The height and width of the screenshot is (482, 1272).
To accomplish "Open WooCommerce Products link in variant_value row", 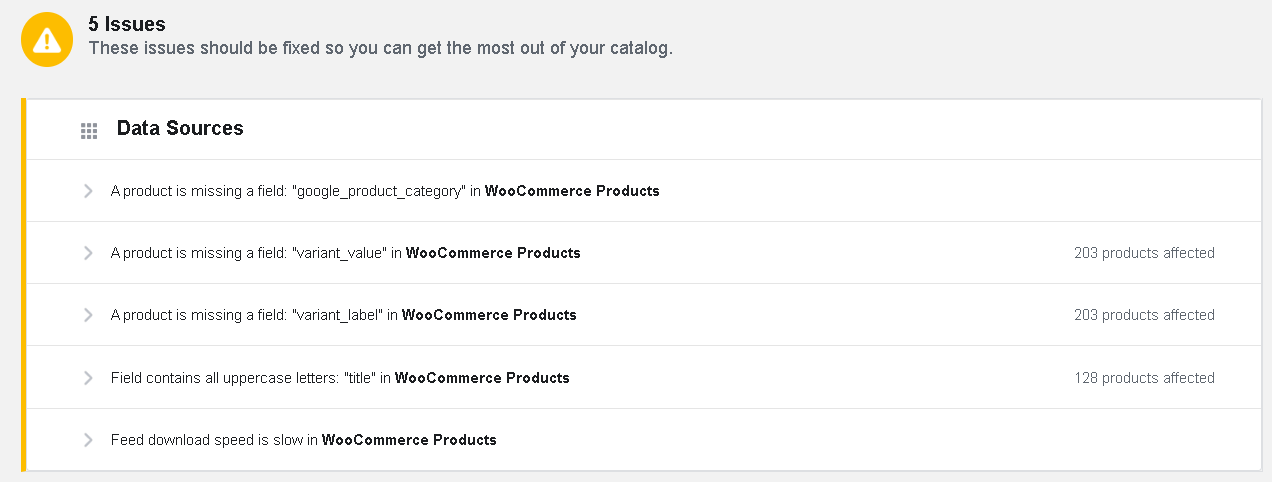I will 493,253.
